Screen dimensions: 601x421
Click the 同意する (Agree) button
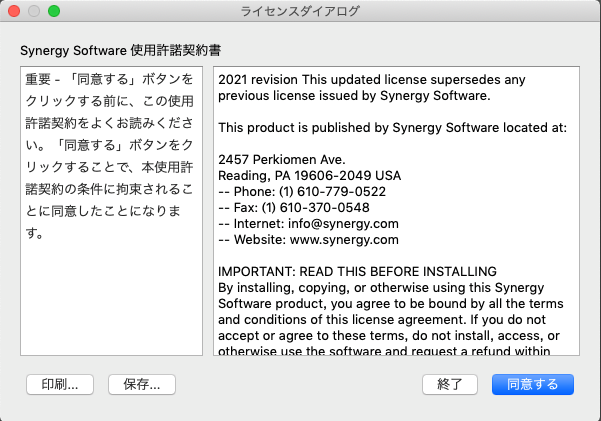coord(532,384)
